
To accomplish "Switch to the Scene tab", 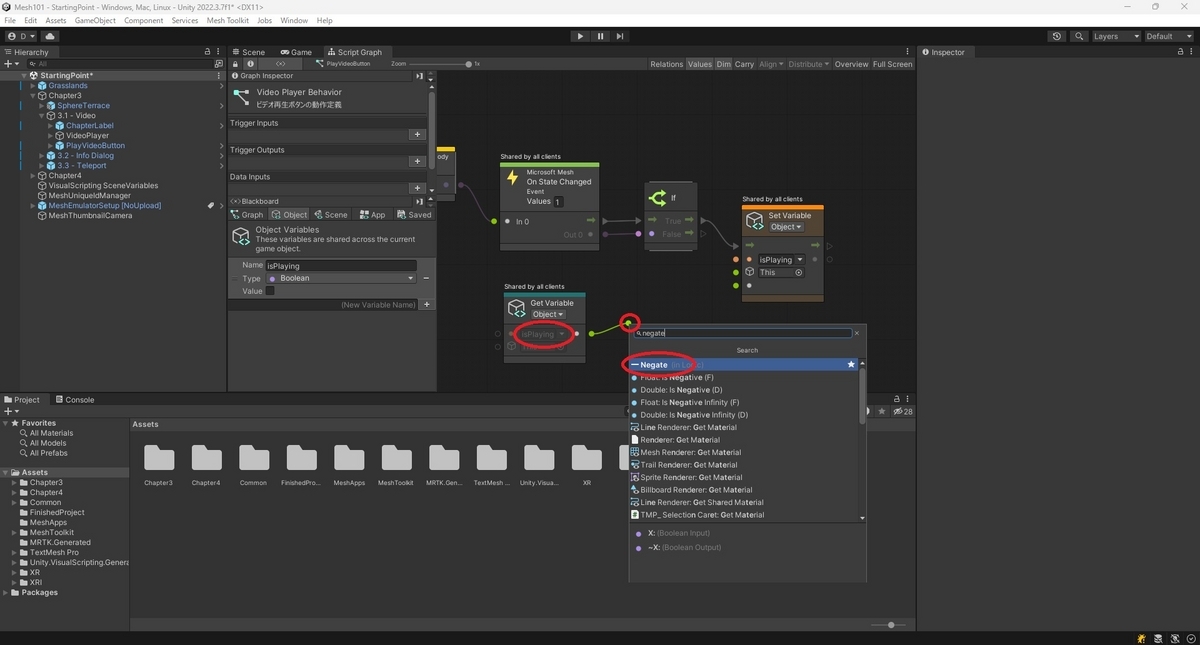I will pos(248,52).
